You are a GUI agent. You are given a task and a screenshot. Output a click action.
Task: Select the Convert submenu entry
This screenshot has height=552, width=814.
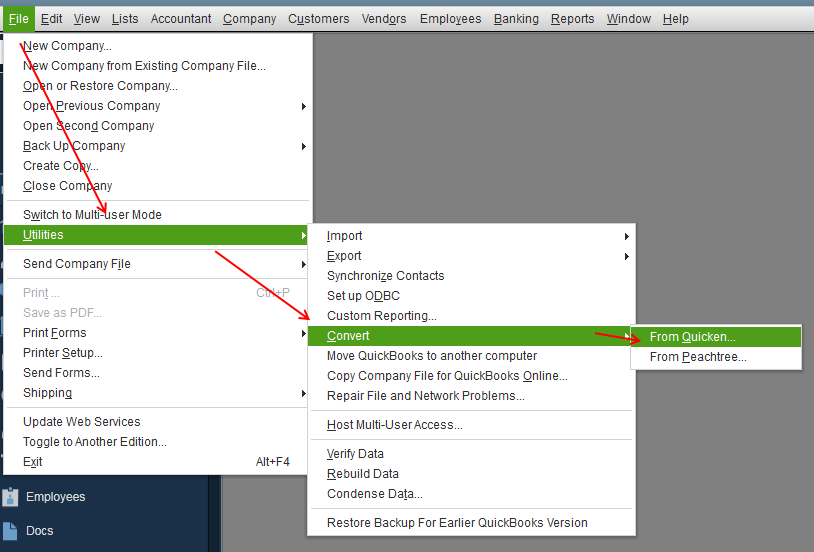471,336
